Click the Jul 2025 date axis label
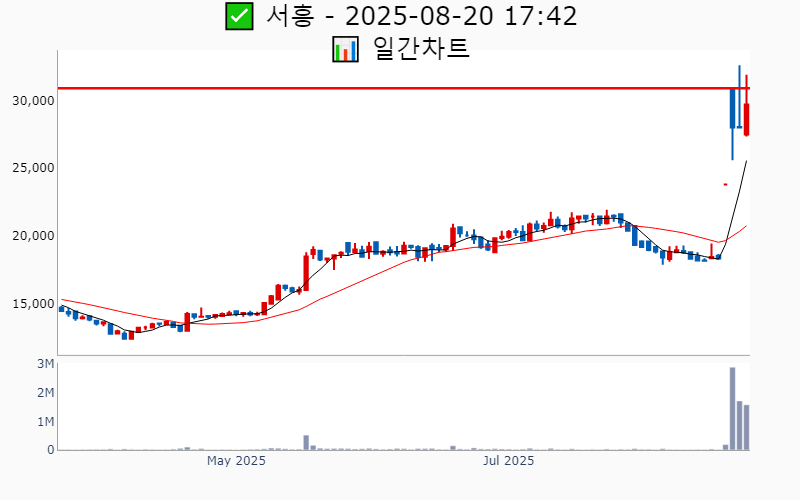This screenshot has height=500, width=800. (508, 461)
